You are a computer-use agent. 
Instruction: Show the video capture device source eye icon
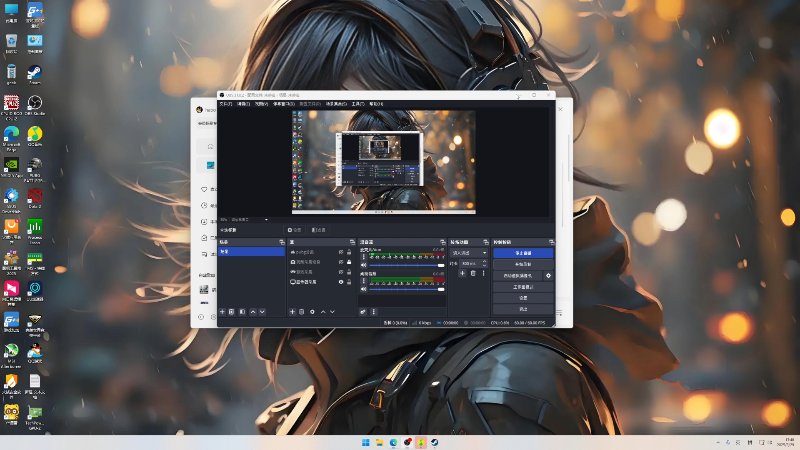(341, 262)
